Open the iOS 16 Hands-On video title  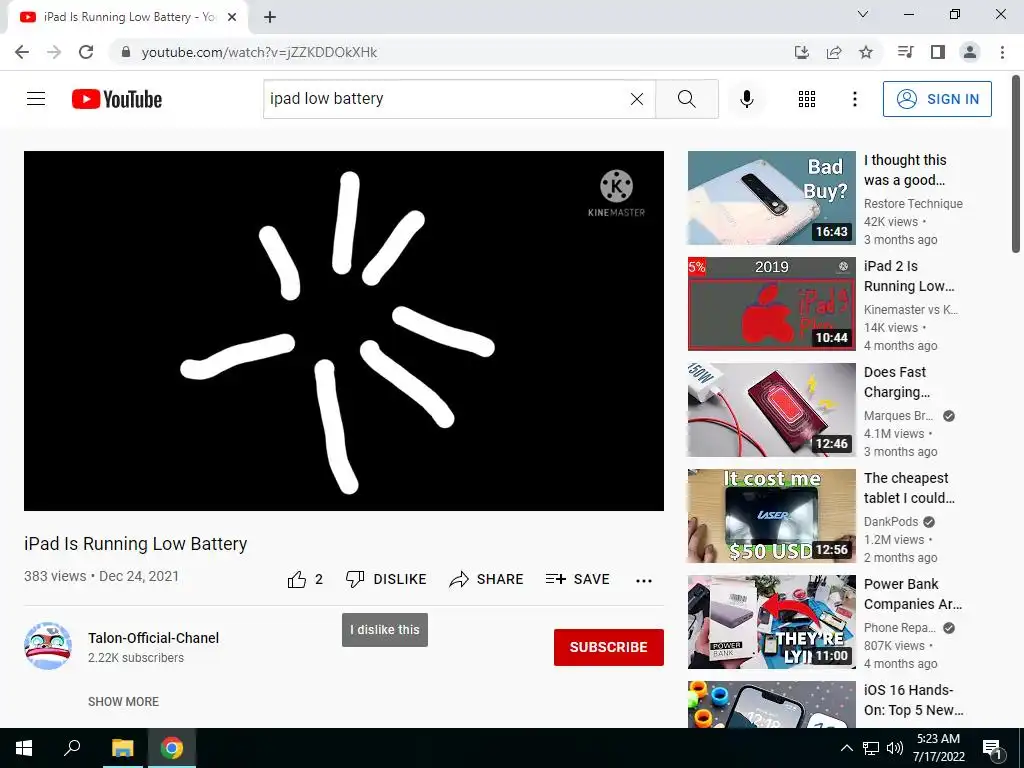coord(913,700)
